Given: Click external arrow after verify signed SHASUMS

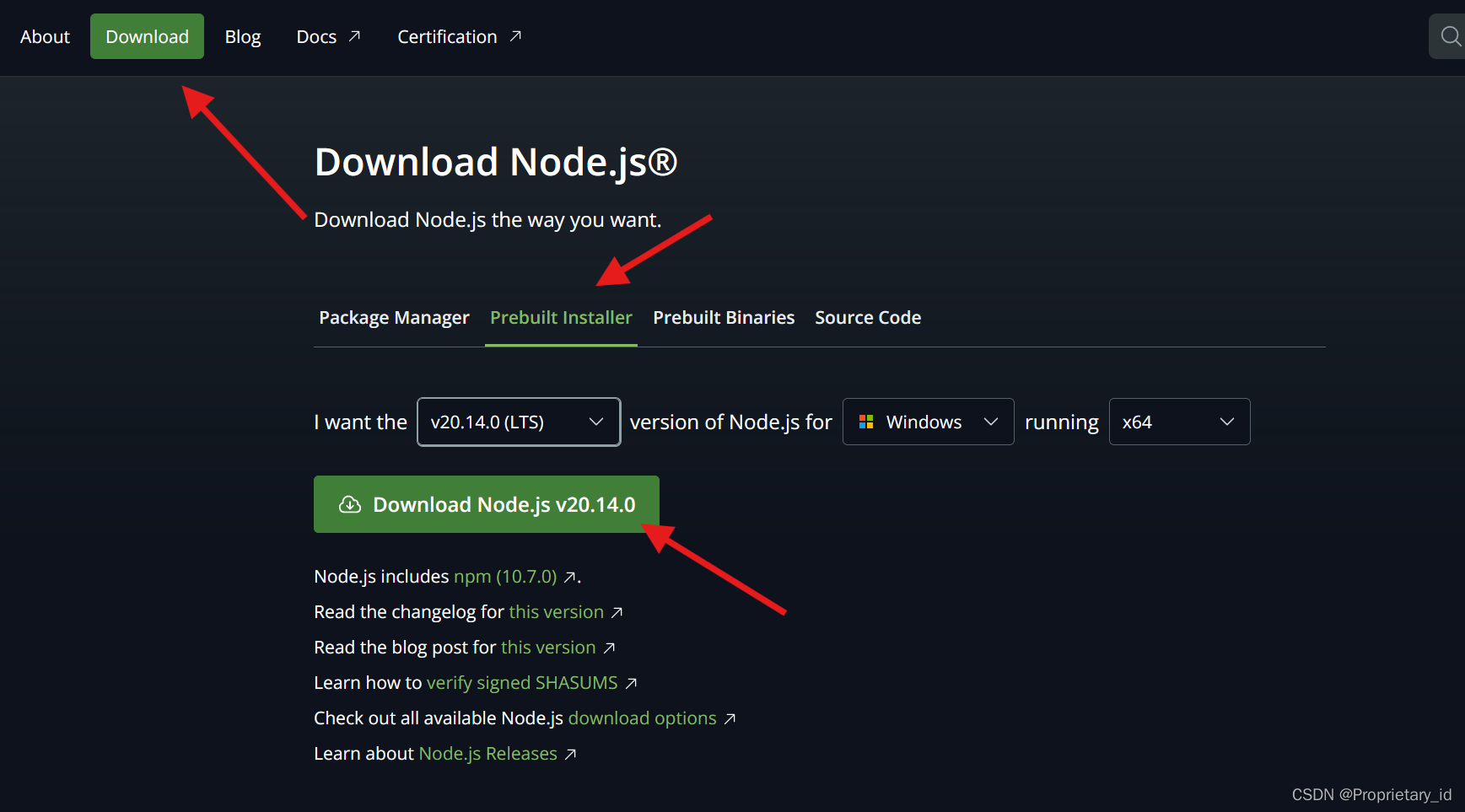Looking at the screenshot, I should click(631, 683).
